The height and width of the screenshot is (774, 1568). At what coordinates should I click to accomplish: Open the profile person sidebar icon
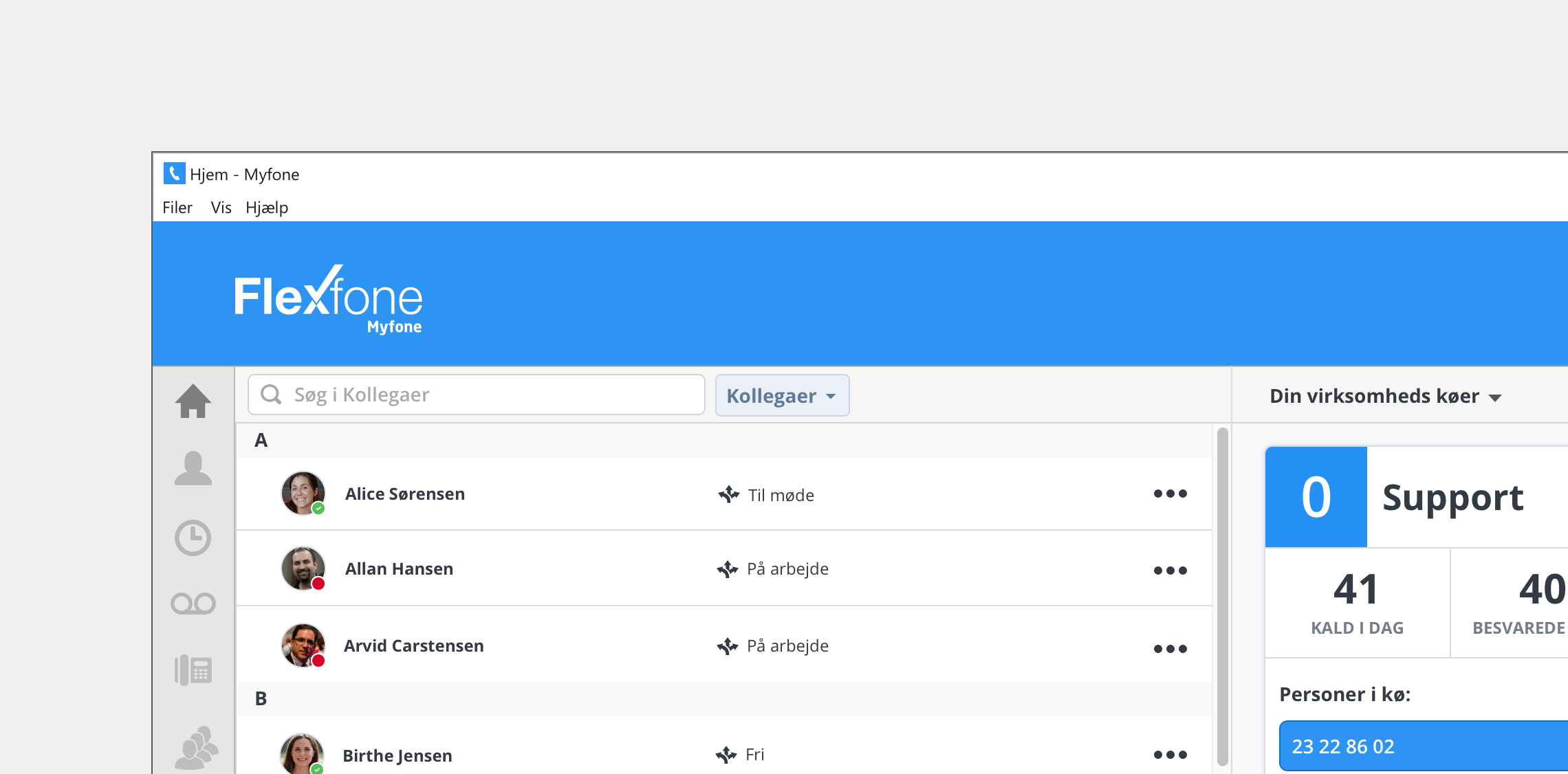coord(193,468)
